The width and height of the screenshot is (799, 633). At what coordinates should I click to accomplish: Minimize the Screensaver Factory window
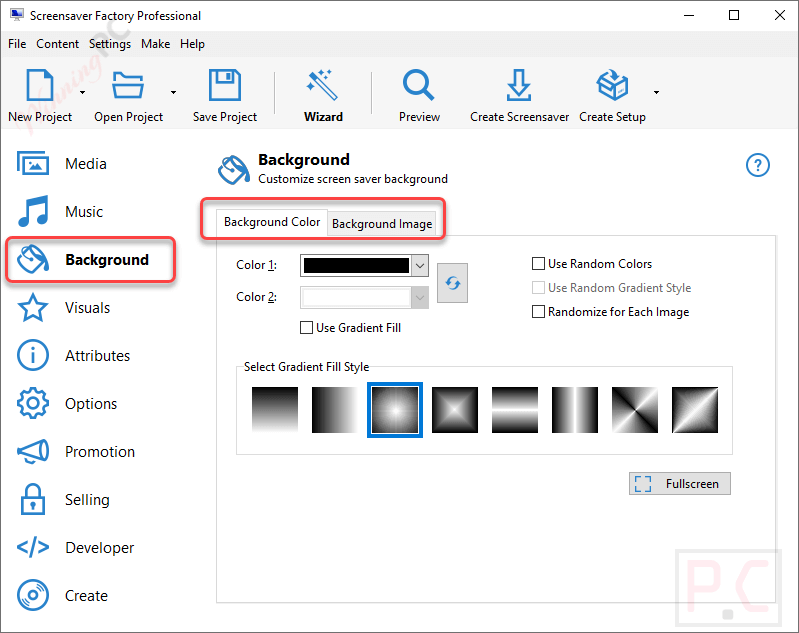click(689, 15)
